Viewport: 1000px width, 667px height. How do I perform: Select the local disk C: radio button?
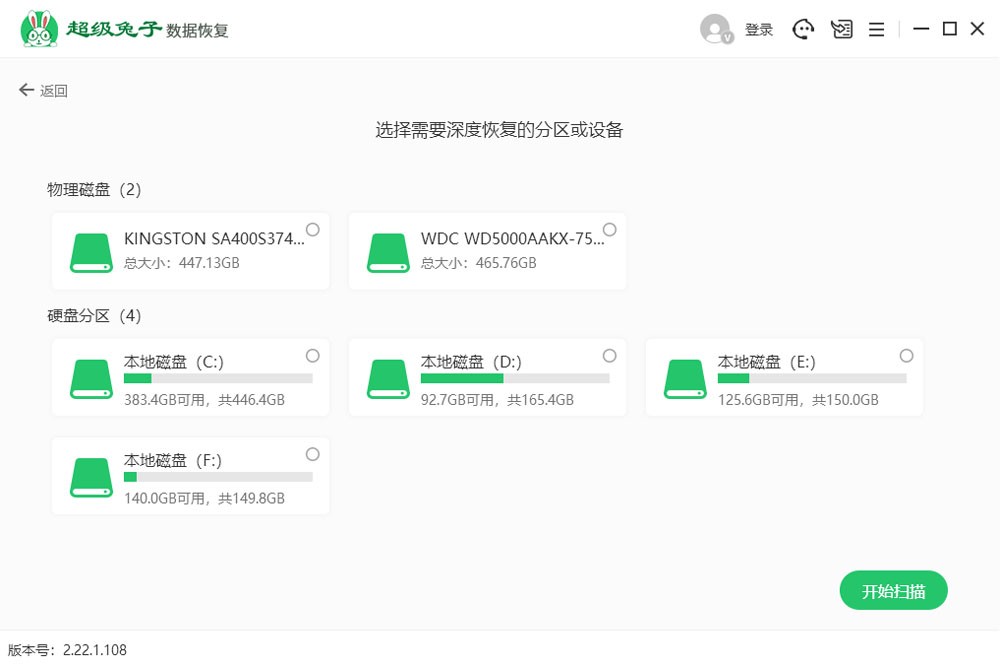(313, 356)
